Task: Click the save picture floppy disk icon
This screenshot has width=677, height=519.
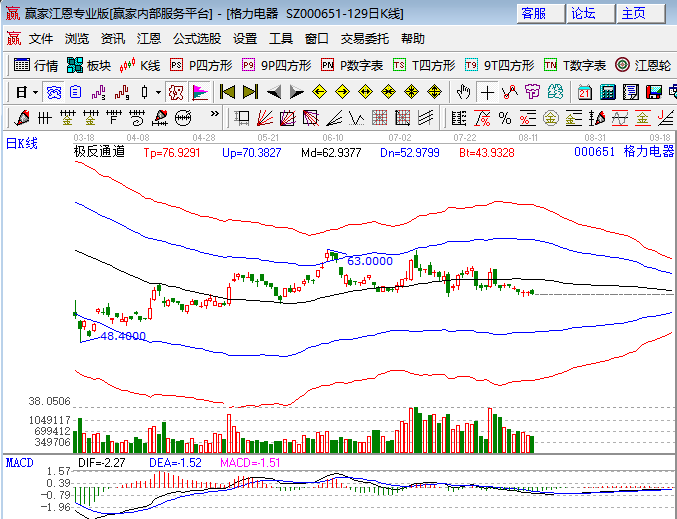Action: point(654,92)
